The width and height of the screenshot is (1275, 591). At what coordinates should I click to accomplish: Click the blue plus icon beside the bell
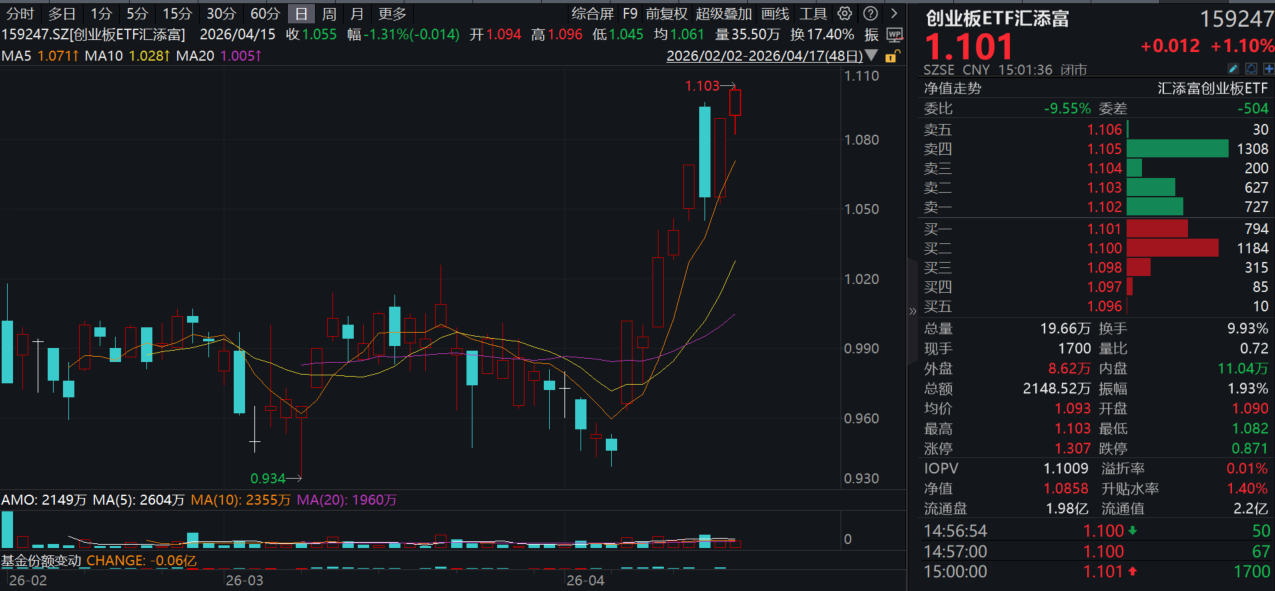pyautogui.click(x=1270, y=69)
